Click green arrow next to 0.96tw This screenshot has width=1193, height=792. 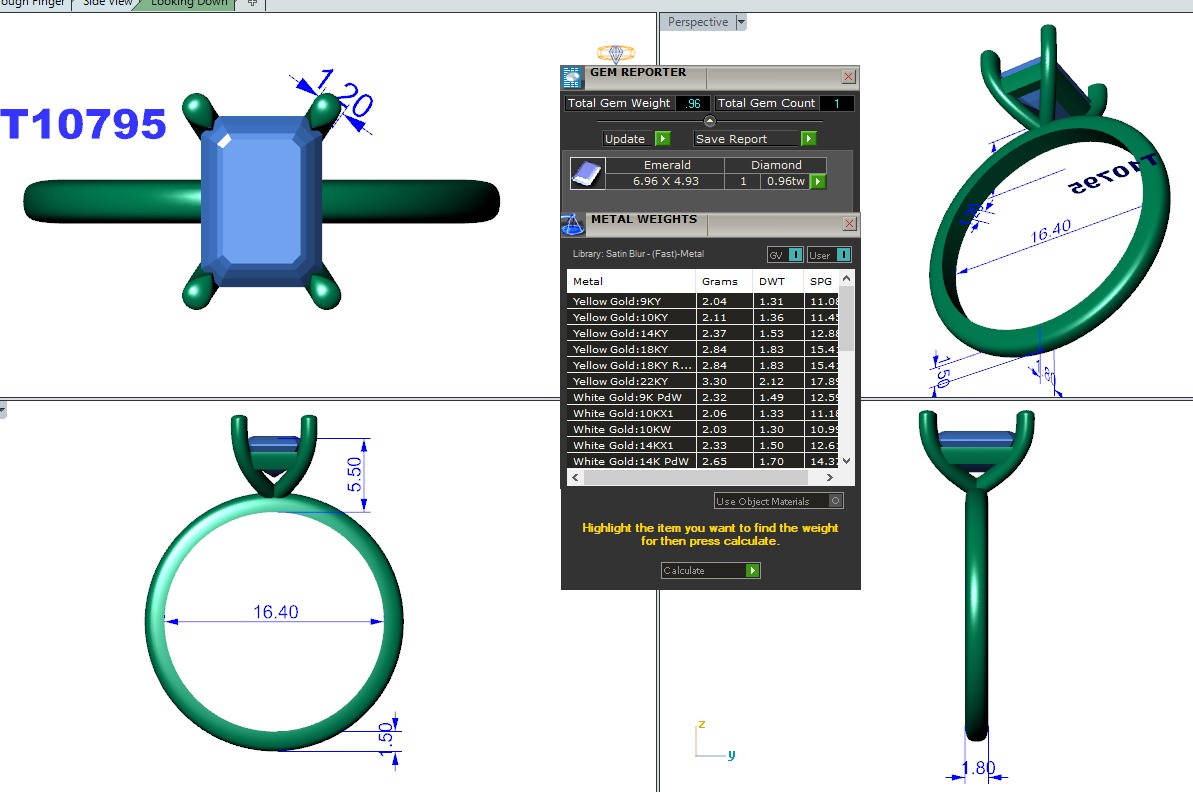click(818, 181)
